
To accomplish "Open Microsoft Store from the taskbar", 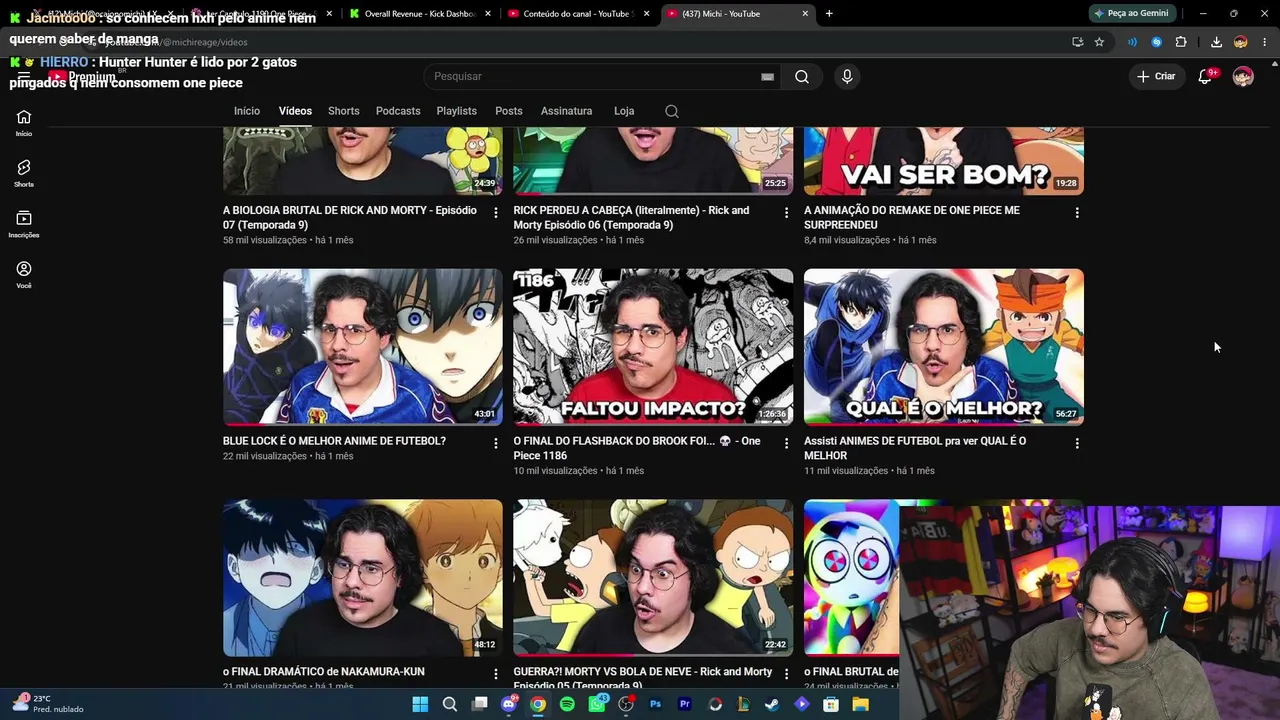I will point(831,704).
